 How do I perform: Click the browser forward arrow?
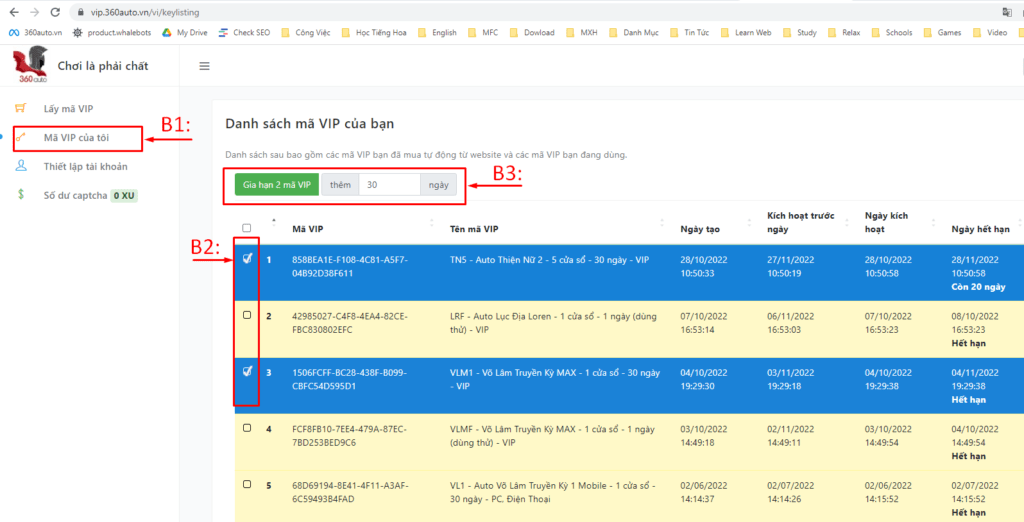coord(35,12)
